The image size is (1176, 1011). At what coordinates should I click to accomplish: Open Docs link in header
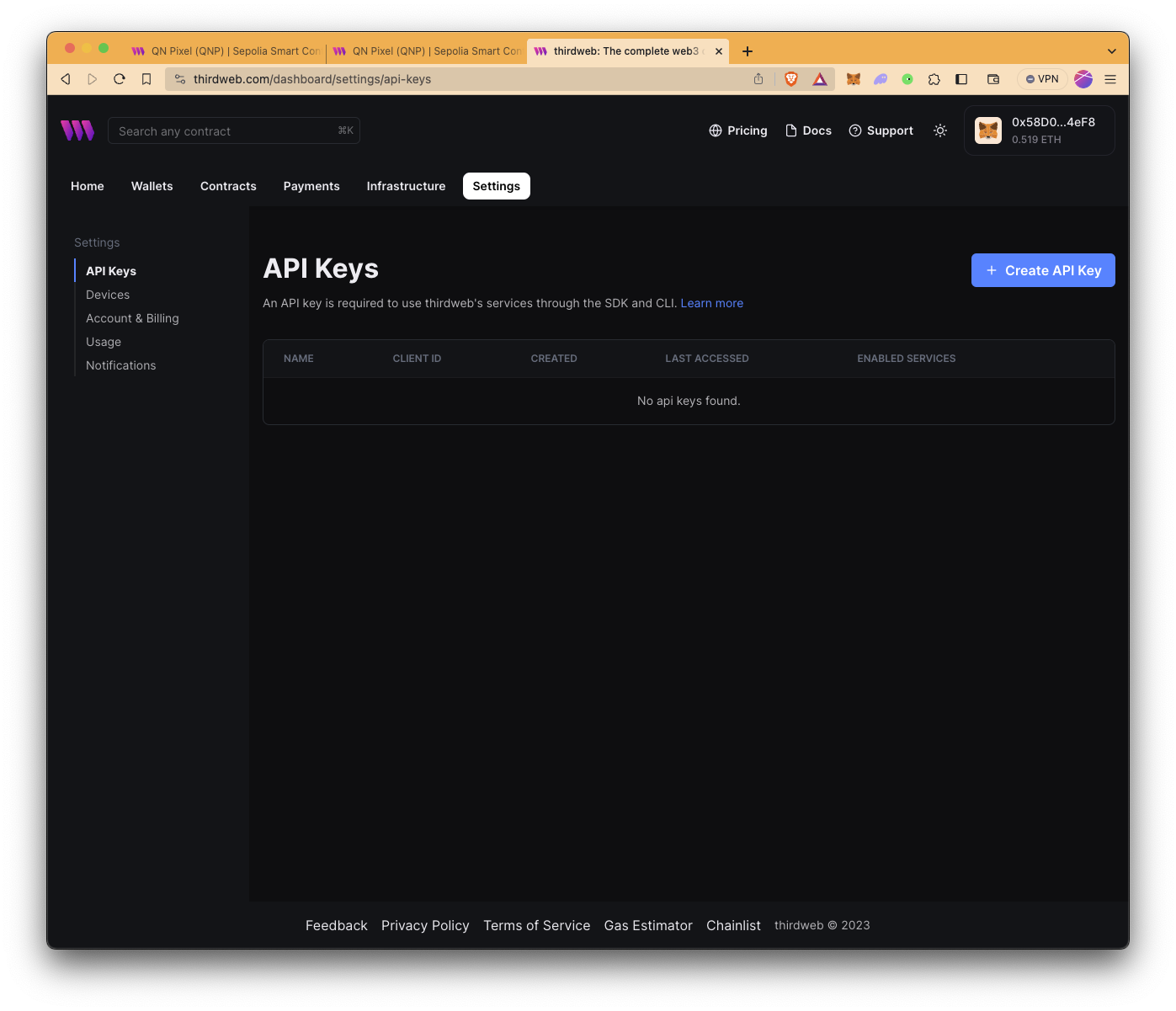[x=808, y=130]
